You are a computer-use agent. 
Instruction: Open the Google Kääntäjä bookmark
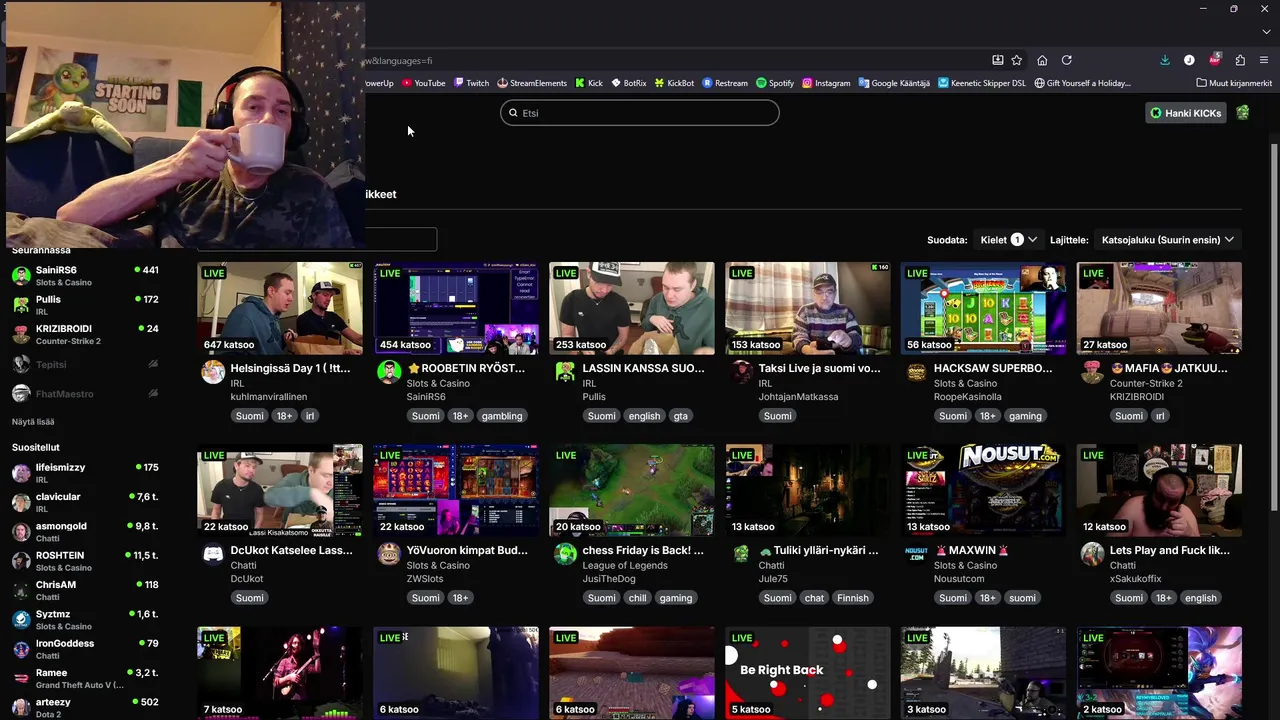coord(894,83)
